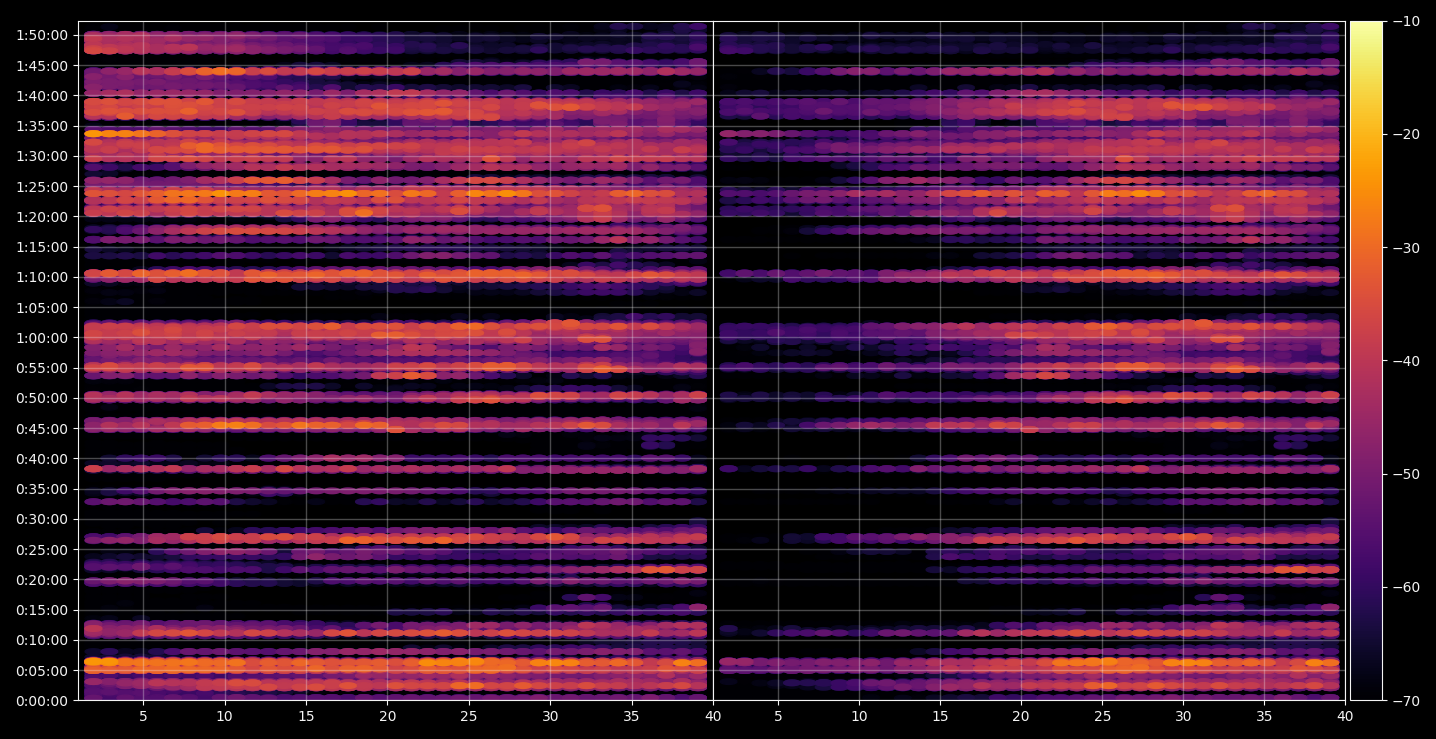The height and width of the screenshot is (739, 1436).
Task: Select the 1:00:00 y-axis label
Action: click(x=42, y=338)
